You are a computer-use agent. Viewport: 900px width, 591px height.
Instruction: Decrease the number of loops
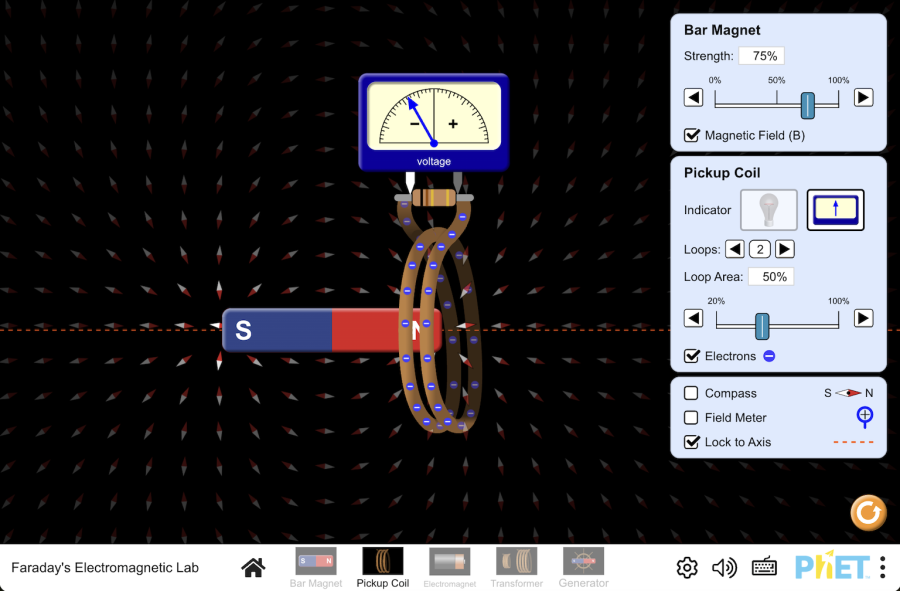click(x=735, y=249)
